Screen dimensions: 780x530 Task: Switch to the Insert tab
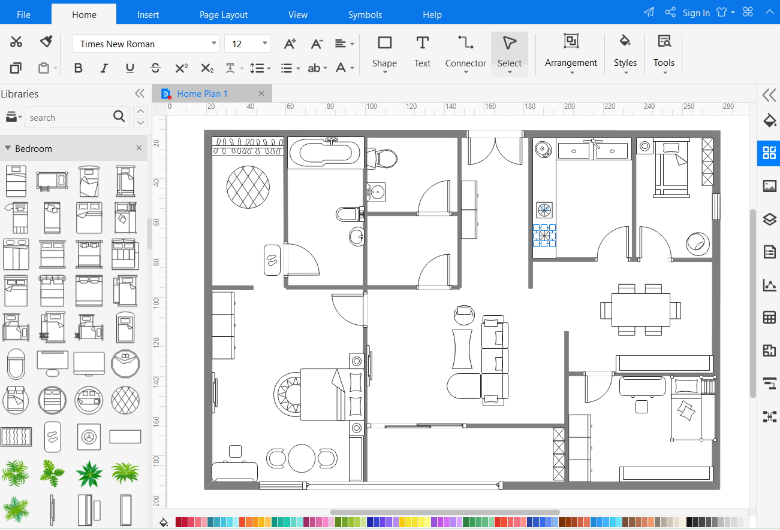point(148,14)
